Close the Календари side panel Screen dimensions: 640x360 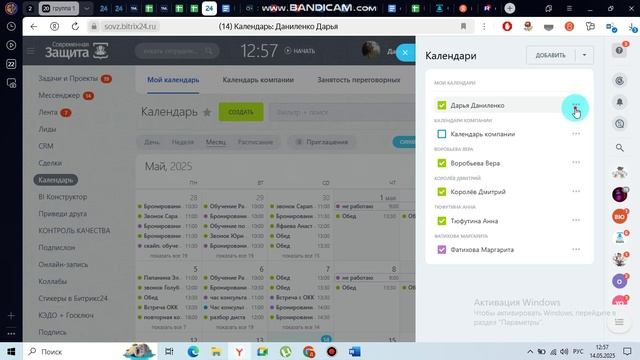(405, 53)
